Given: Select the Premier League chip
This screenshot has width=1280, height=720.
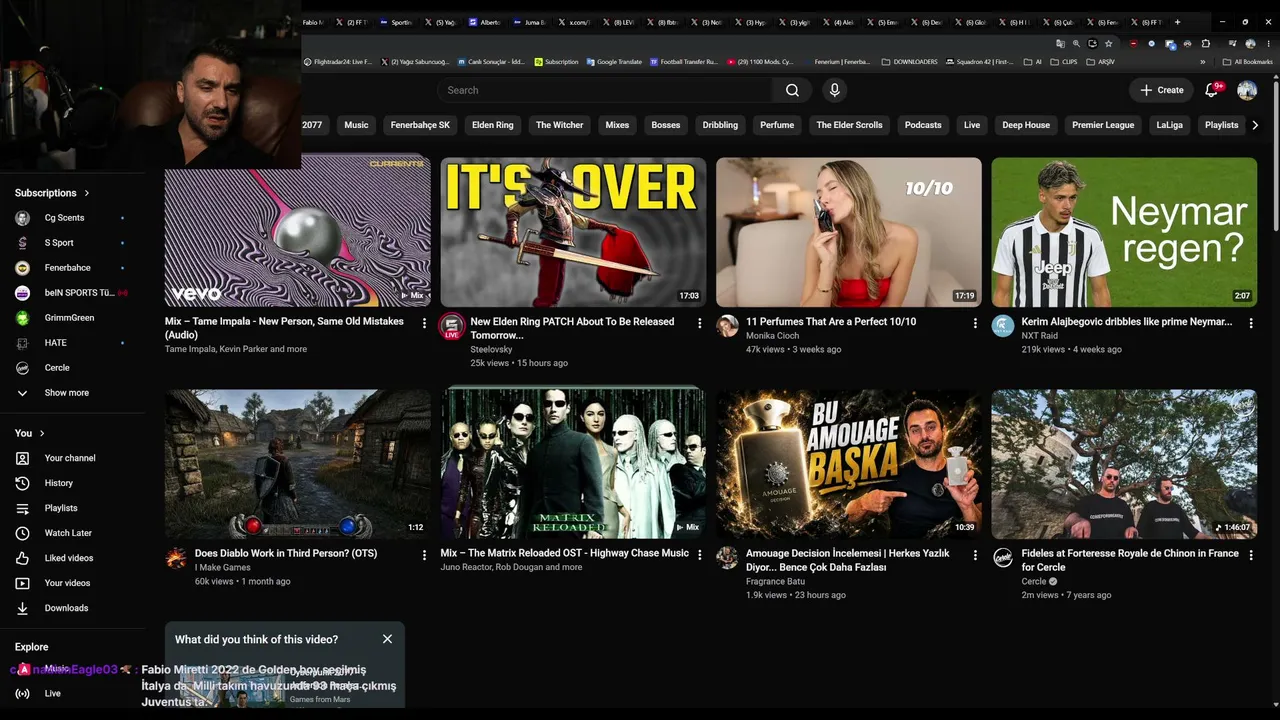Looking at the screenshot, I should click(x=1103, y=125).
